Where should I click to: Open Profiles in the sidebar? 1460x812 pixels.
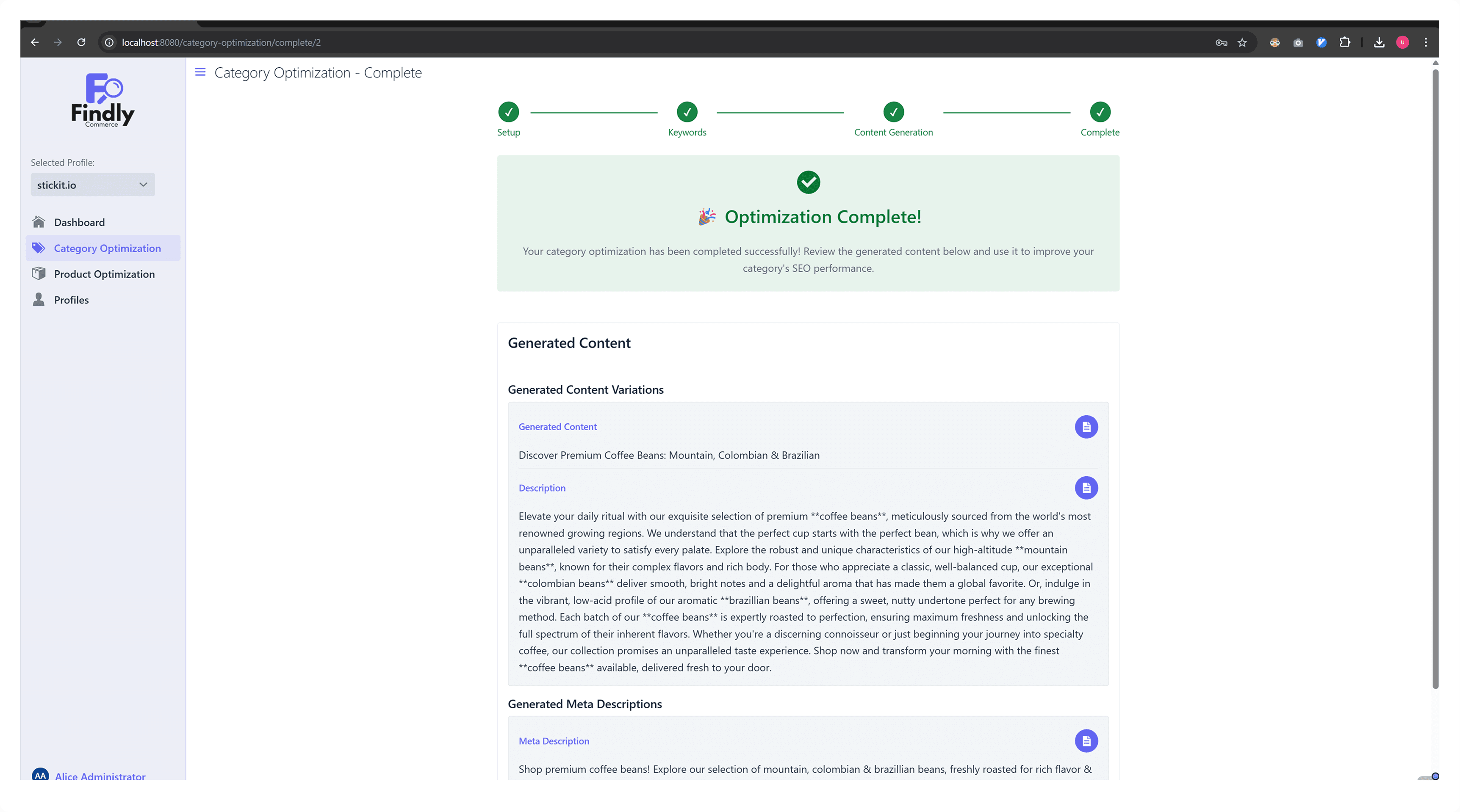coord(72,300)
